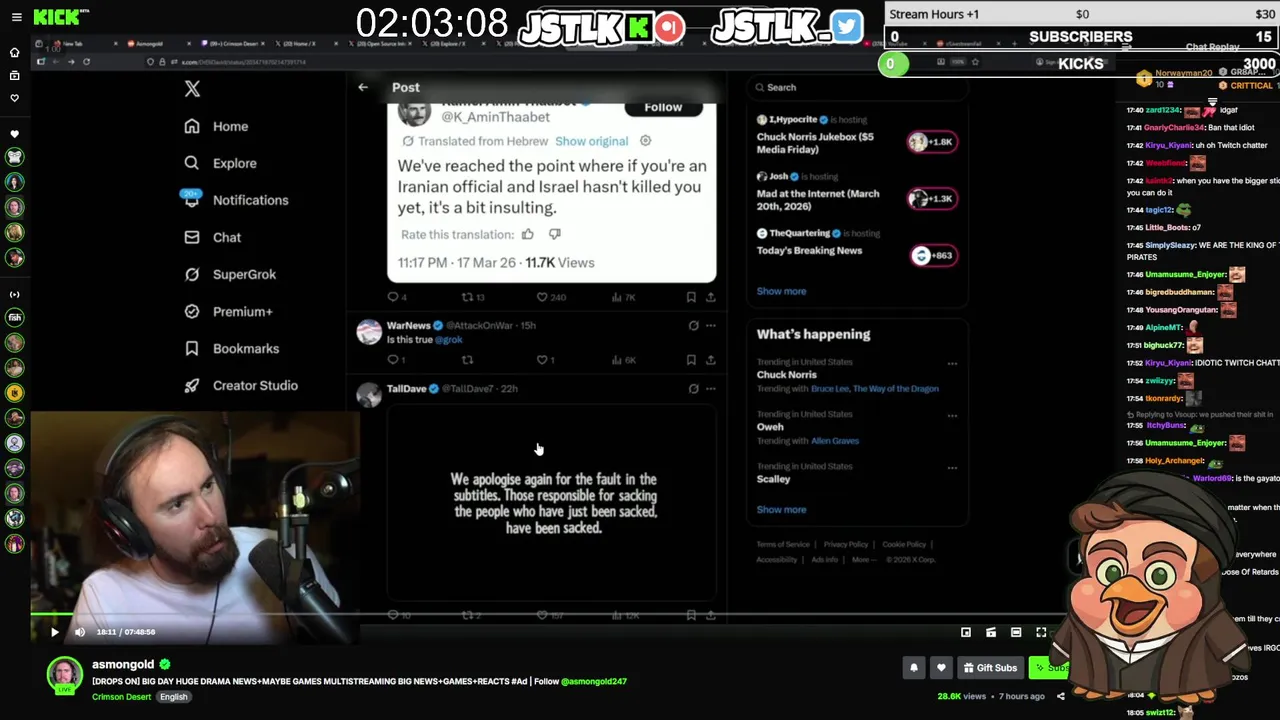Turn on asmongold notification bell

tap(914, 668)
